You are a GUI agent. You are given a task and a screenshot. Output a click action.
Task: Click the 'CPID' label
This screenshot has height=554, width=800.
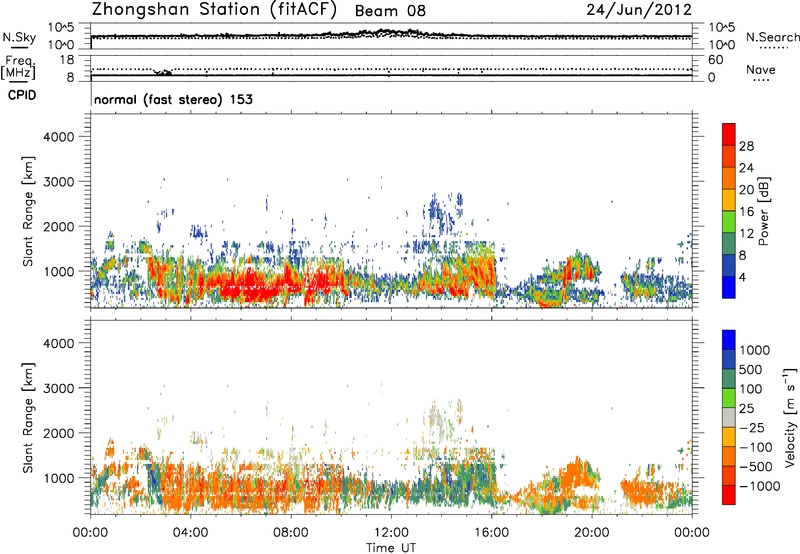(x=22, y=95)
